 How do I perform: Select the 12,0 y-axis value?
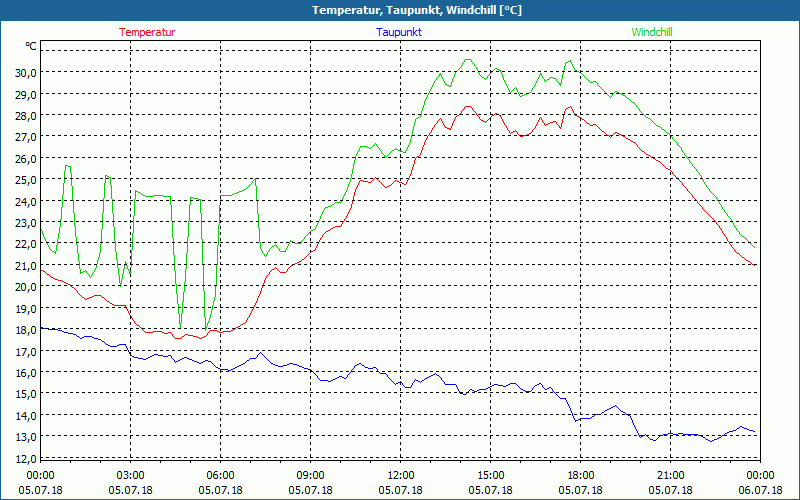coord(26,459)
